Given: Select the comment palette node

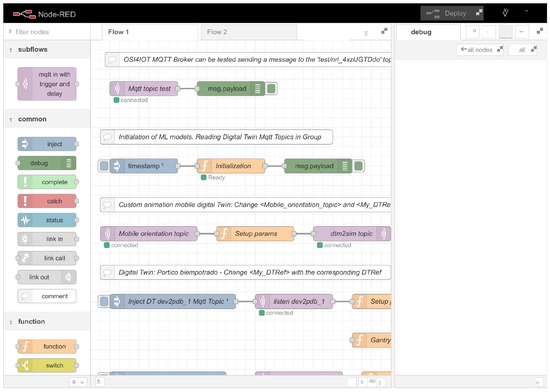Looking at the screenshot, I should coord(47,296).
